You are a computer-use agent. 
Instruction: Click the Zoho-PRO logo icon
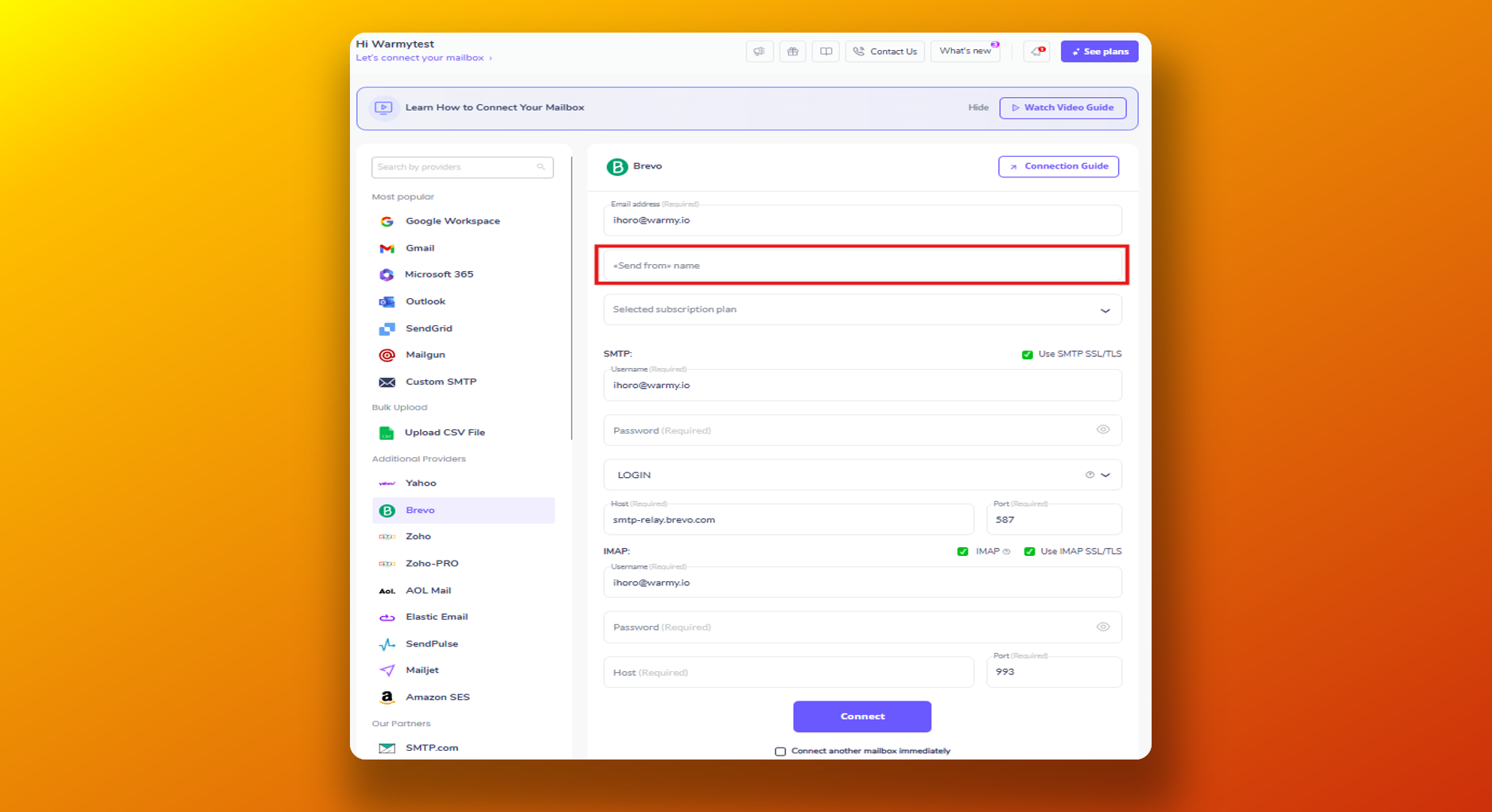387,564
